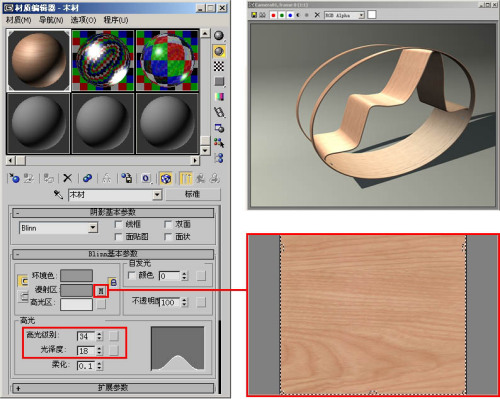Click 高光区 specular color swatch
The width and height of the screenshot is (500, 399).
coord(76,304)
